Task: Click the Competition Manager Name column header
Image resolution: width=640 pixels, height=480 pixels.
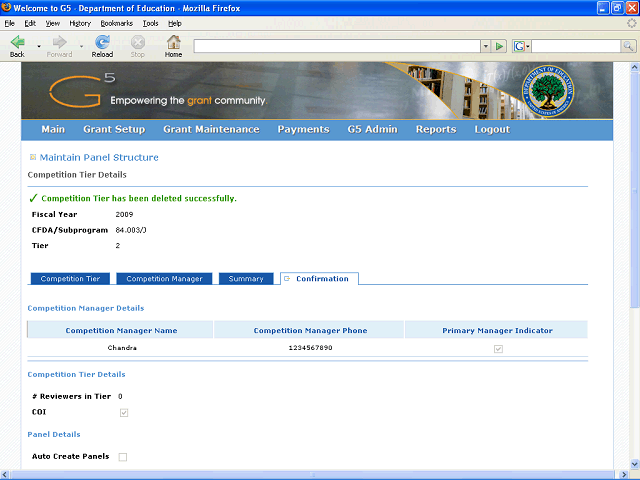Action: [x=121, y=330]
